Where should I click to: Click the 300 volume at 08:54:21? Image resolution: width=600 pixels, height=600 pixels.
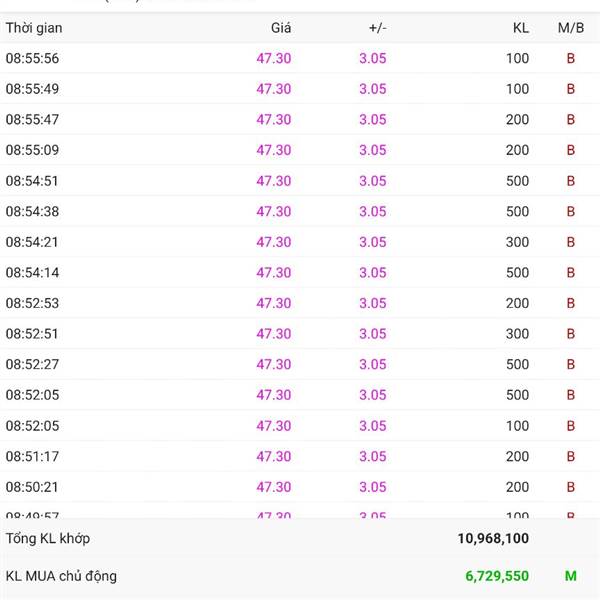coord(517,242)
